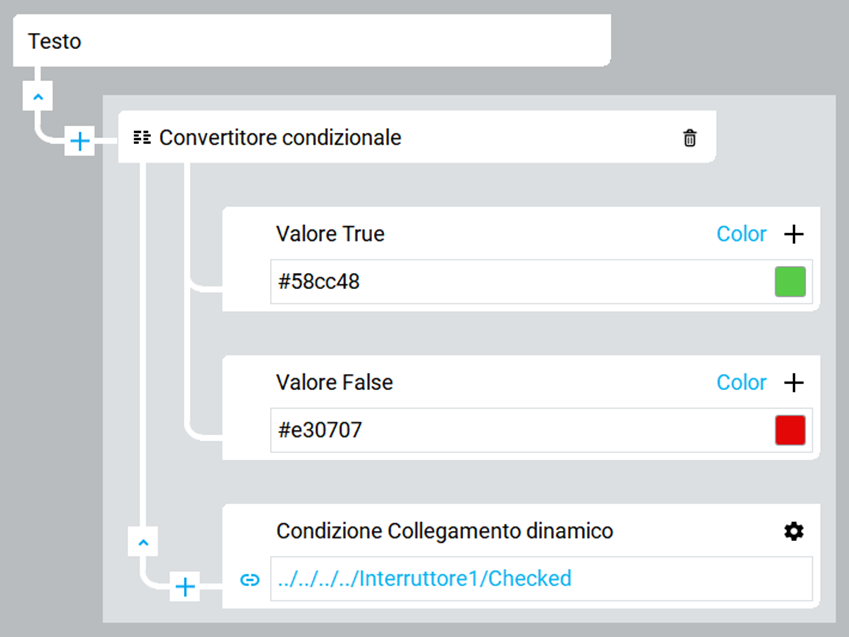The image size is (849, 637).
Task: Open the green #58cc48 color swatch
Action: pyautogui.click(x=790, y=282)
